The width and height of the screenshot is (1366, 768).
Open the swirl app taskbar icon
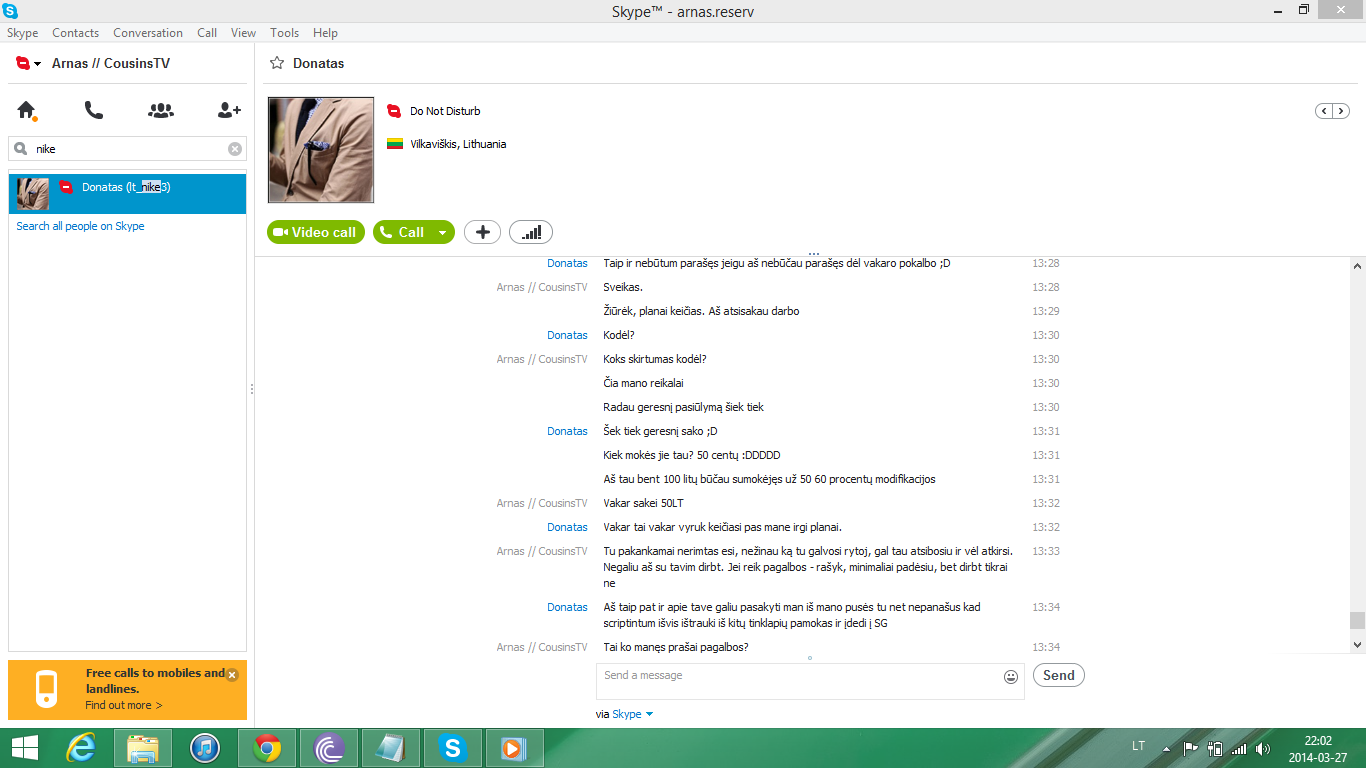coord(329,748)
